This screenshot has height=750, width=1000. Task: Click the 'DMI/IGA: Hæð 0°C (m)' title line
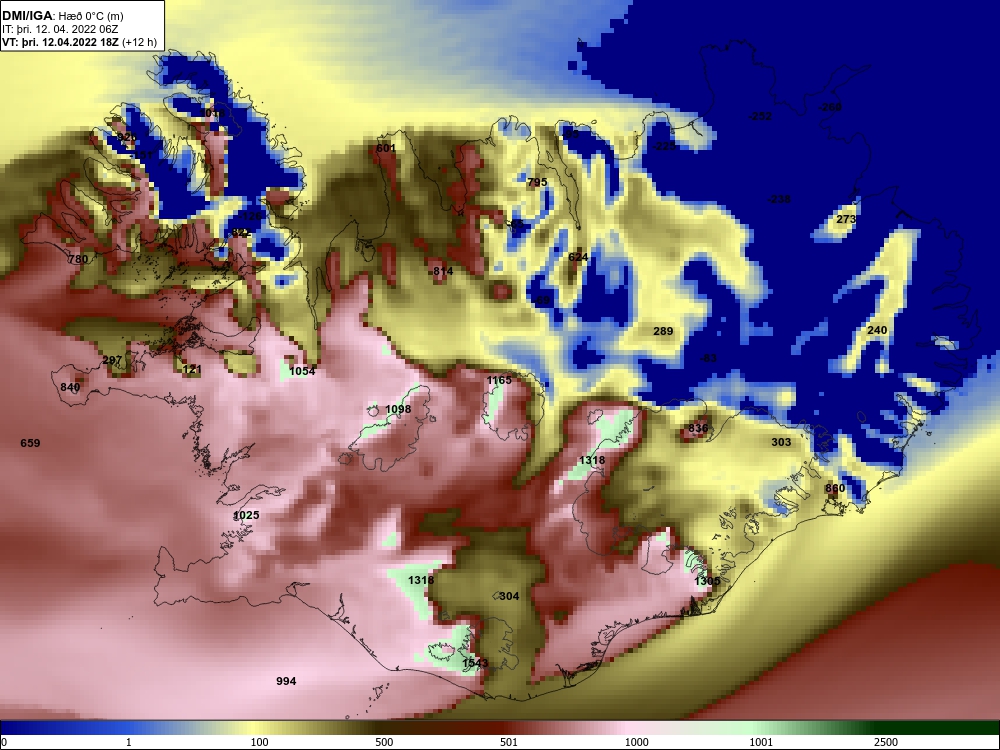tap(62, 16)
